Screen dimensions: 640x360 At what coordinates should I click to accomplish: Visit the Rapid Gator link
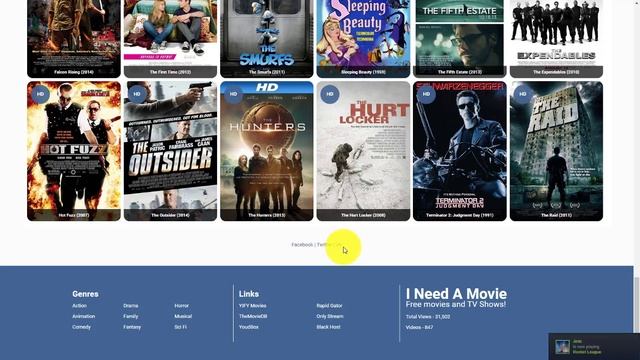pos(329,306)
